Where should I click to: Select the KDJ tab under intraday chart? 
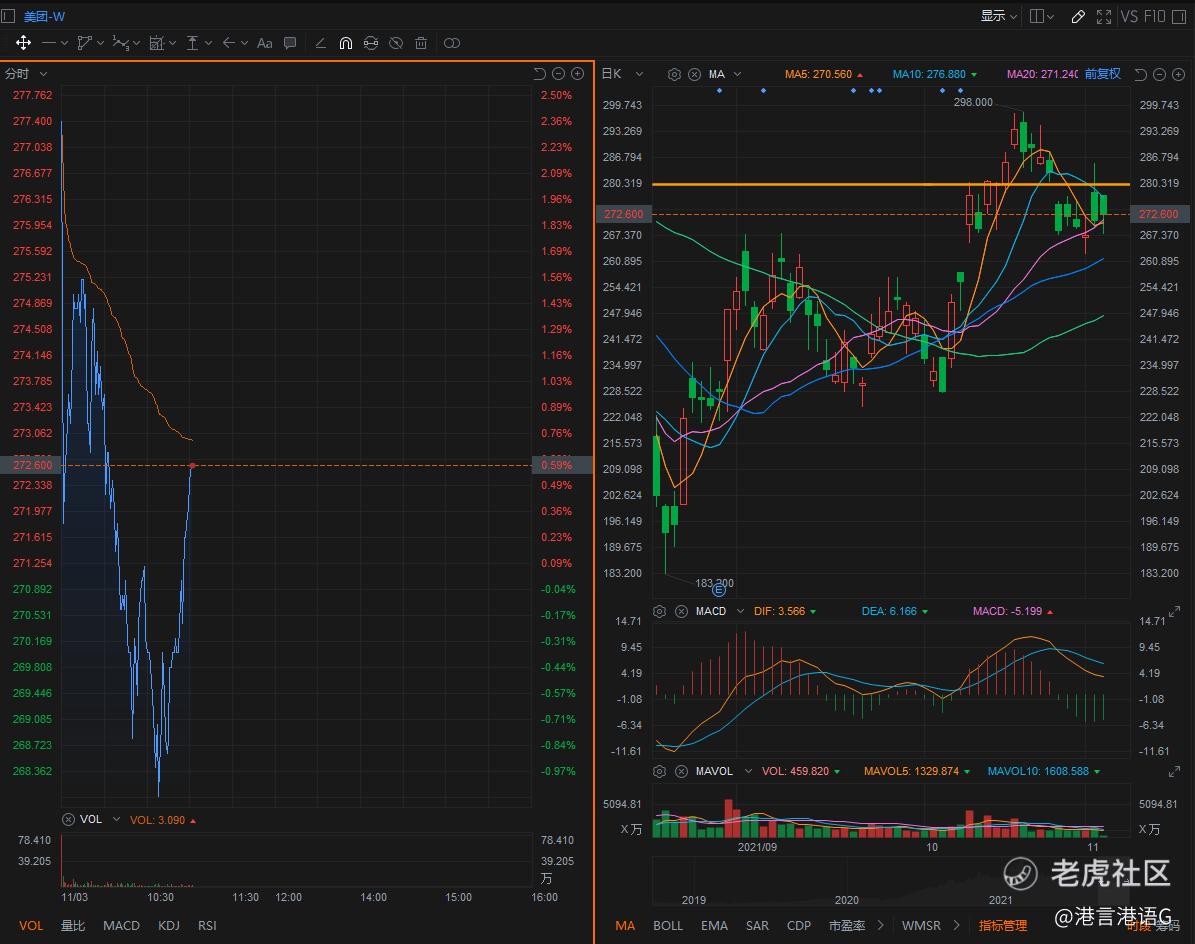point(169,925)
